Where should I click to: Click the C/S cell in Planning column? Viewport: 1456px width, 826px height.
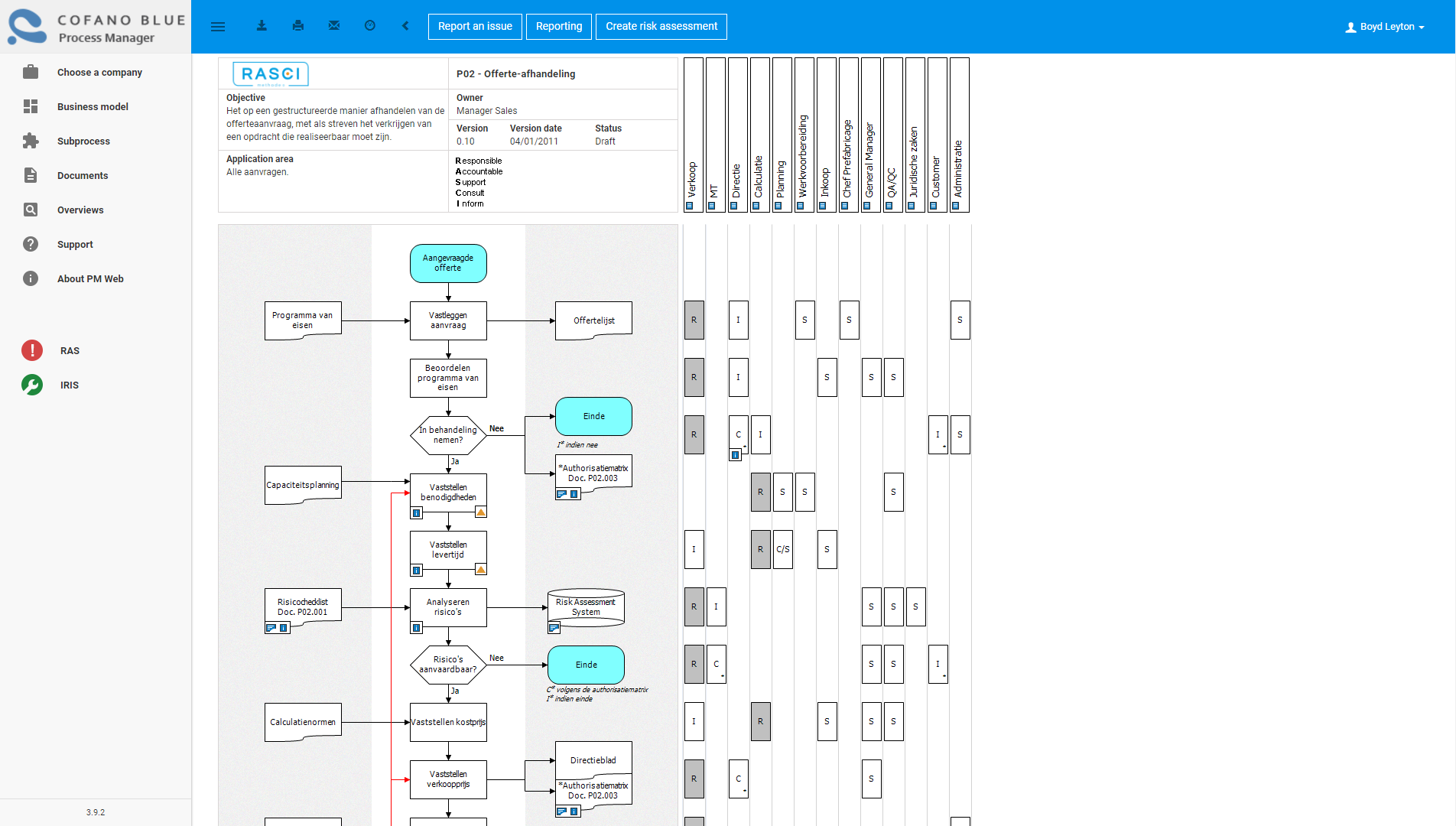(783, 549)
